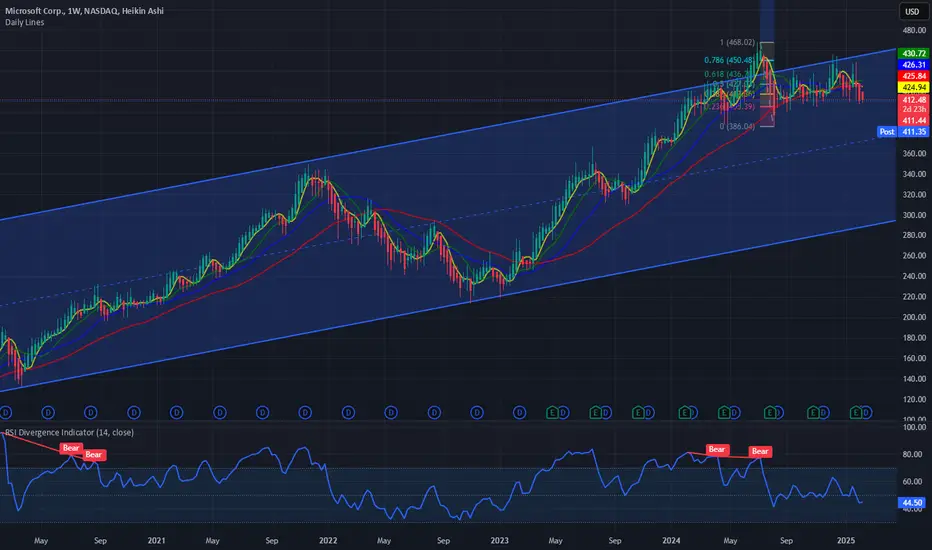The image size is (932, 550).
Task: Click dividend D marker above Sep 2020
Action: [x=91, y=412]
